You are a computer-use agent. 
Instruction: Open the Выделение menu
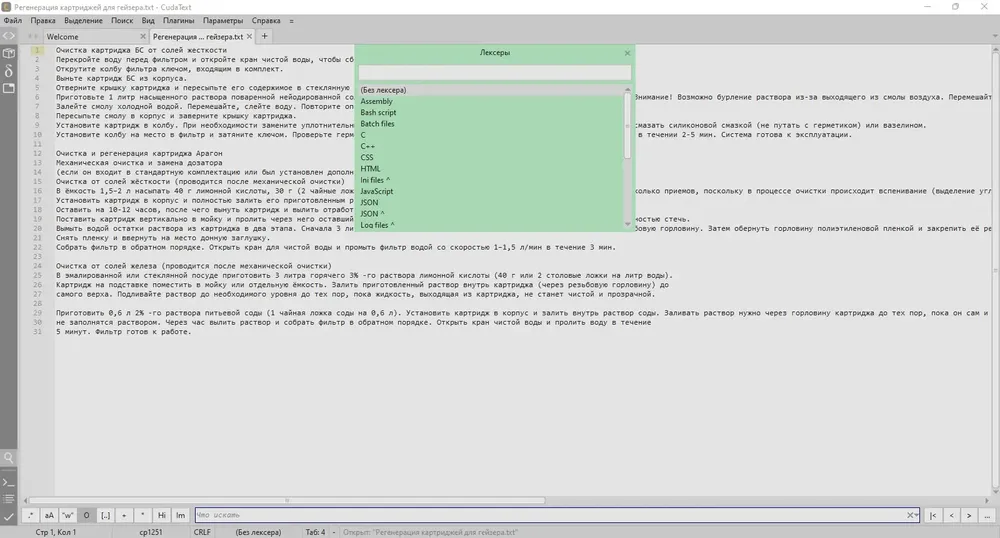pos(84,20)
